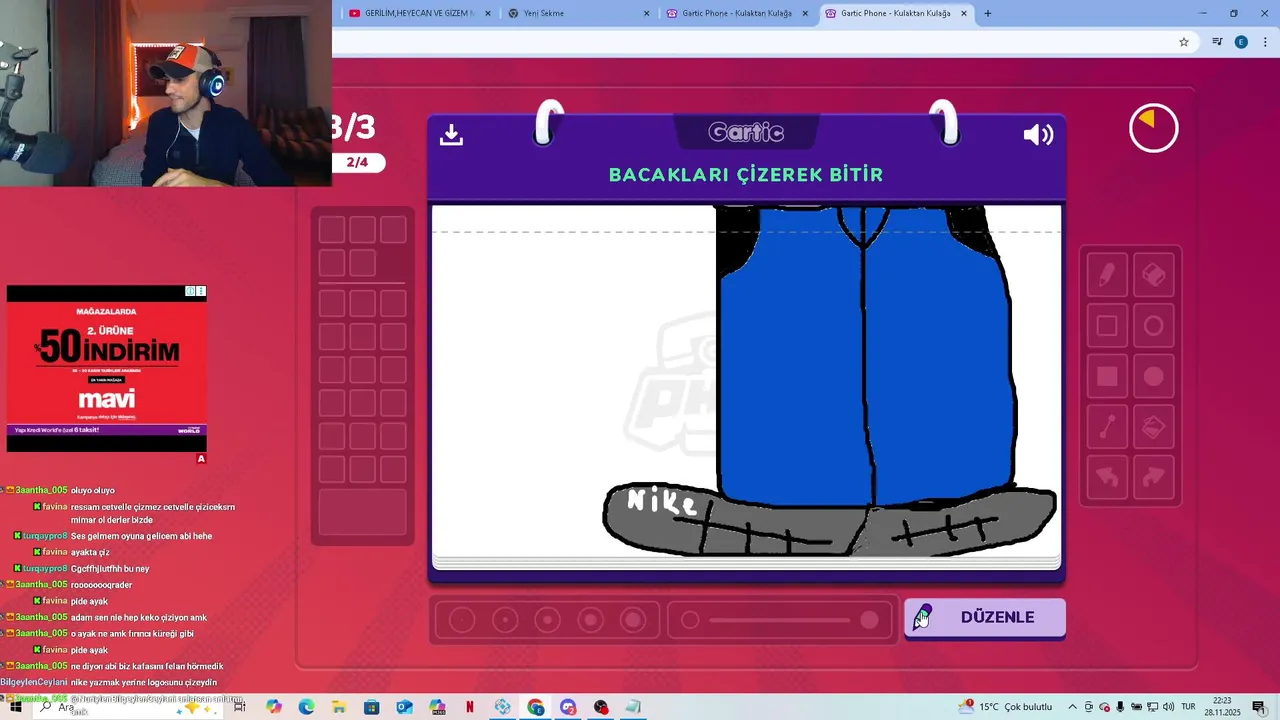Choose the middle brush size
The width and height of the screenshot is (1280, 720).
548,620
